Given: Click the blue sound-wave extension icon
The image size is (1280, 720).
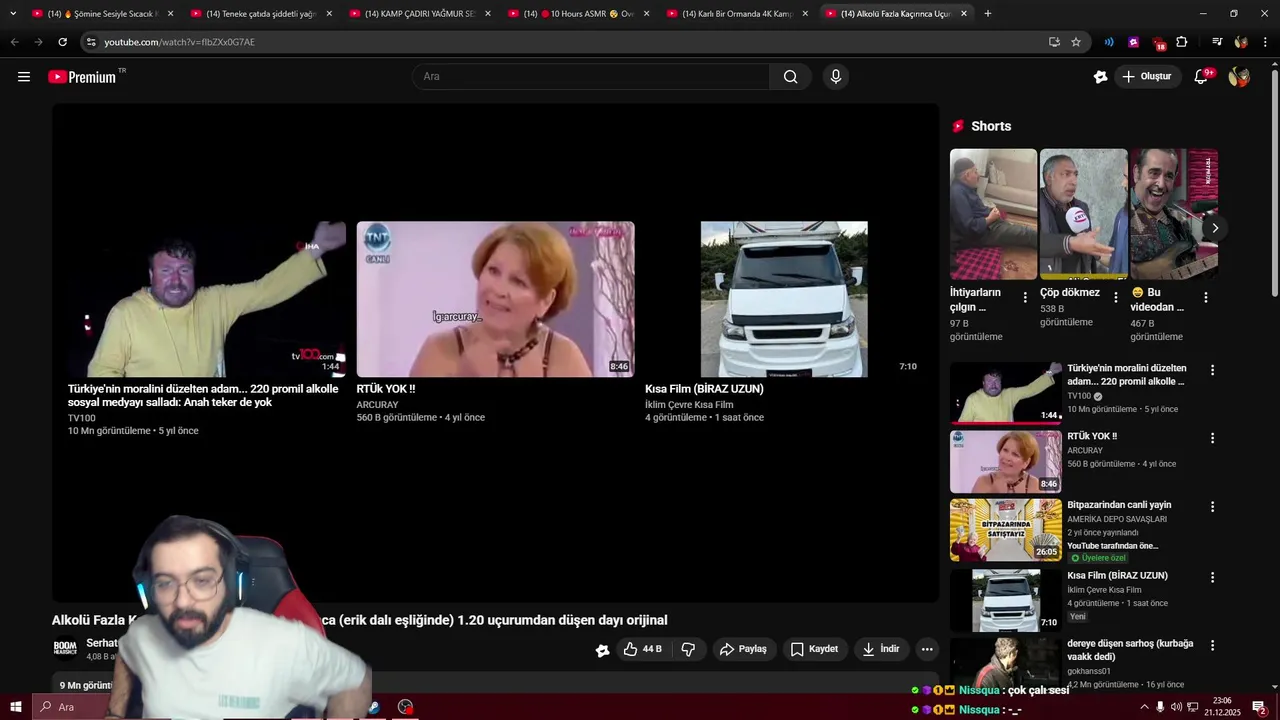Looking at the screenshot, I should 1109,42.
